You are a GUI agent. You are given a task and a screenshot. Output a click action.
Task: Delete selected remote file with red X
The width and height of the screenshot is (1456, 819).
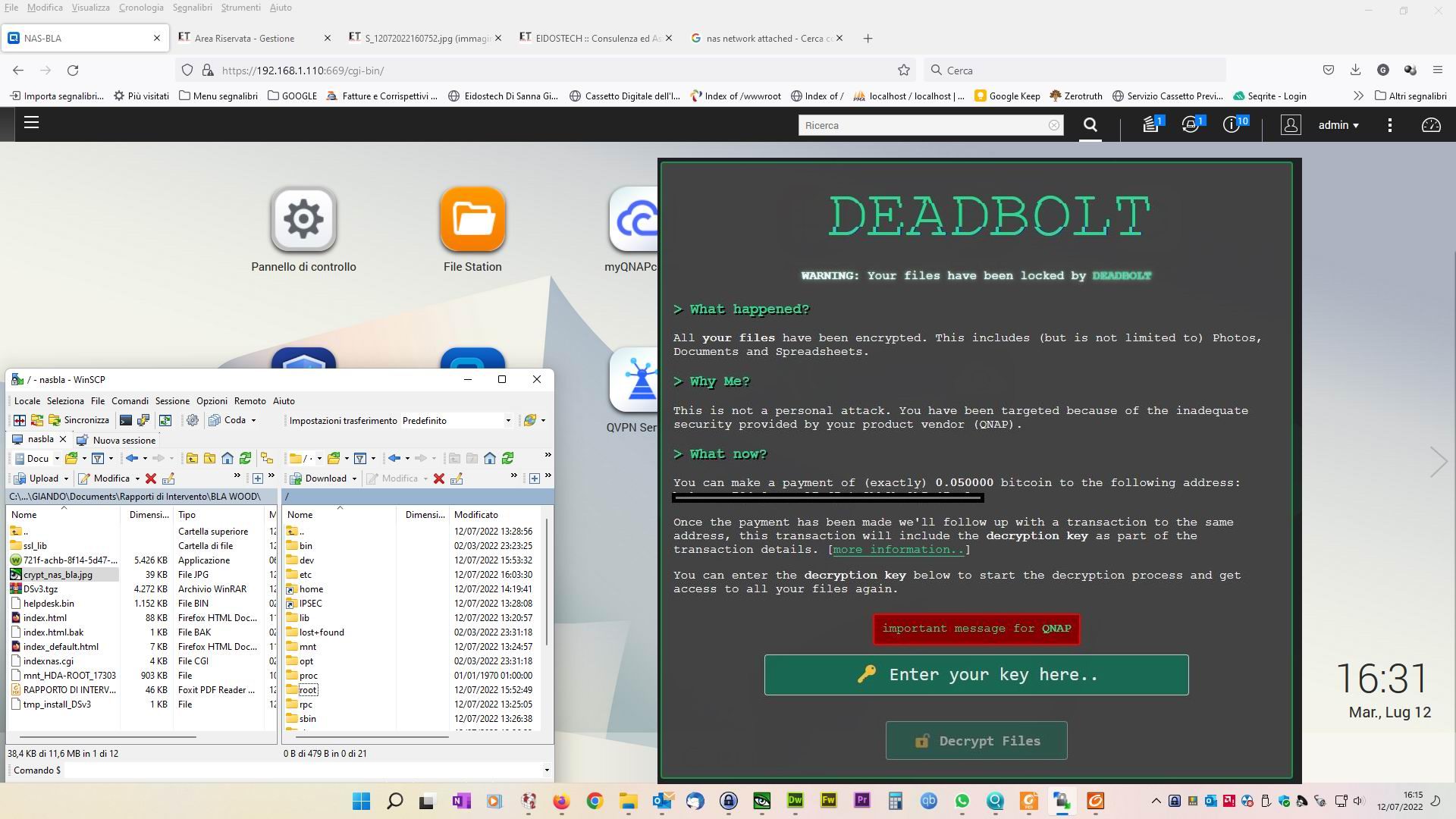click(x=438, y=479)
